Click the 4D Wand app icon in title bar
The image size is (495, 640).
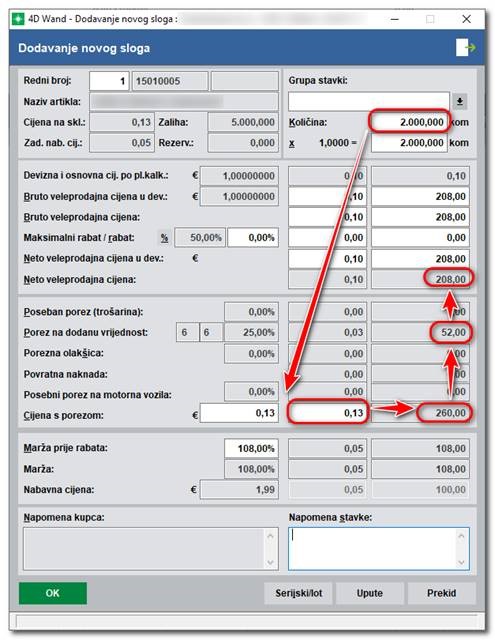[18, 19]
